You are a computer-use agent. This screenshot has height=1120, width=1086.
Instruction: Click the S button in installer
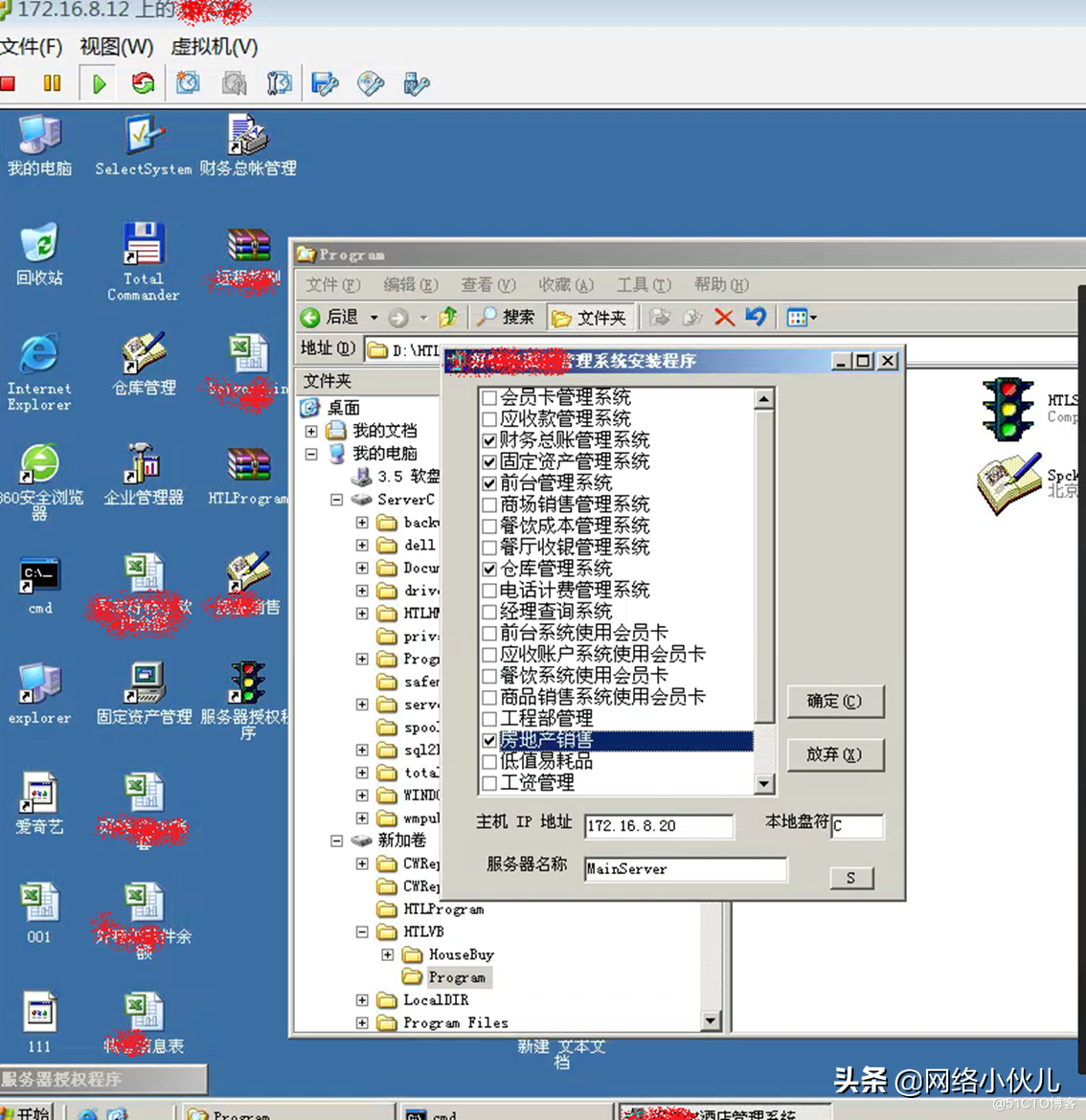851,878
